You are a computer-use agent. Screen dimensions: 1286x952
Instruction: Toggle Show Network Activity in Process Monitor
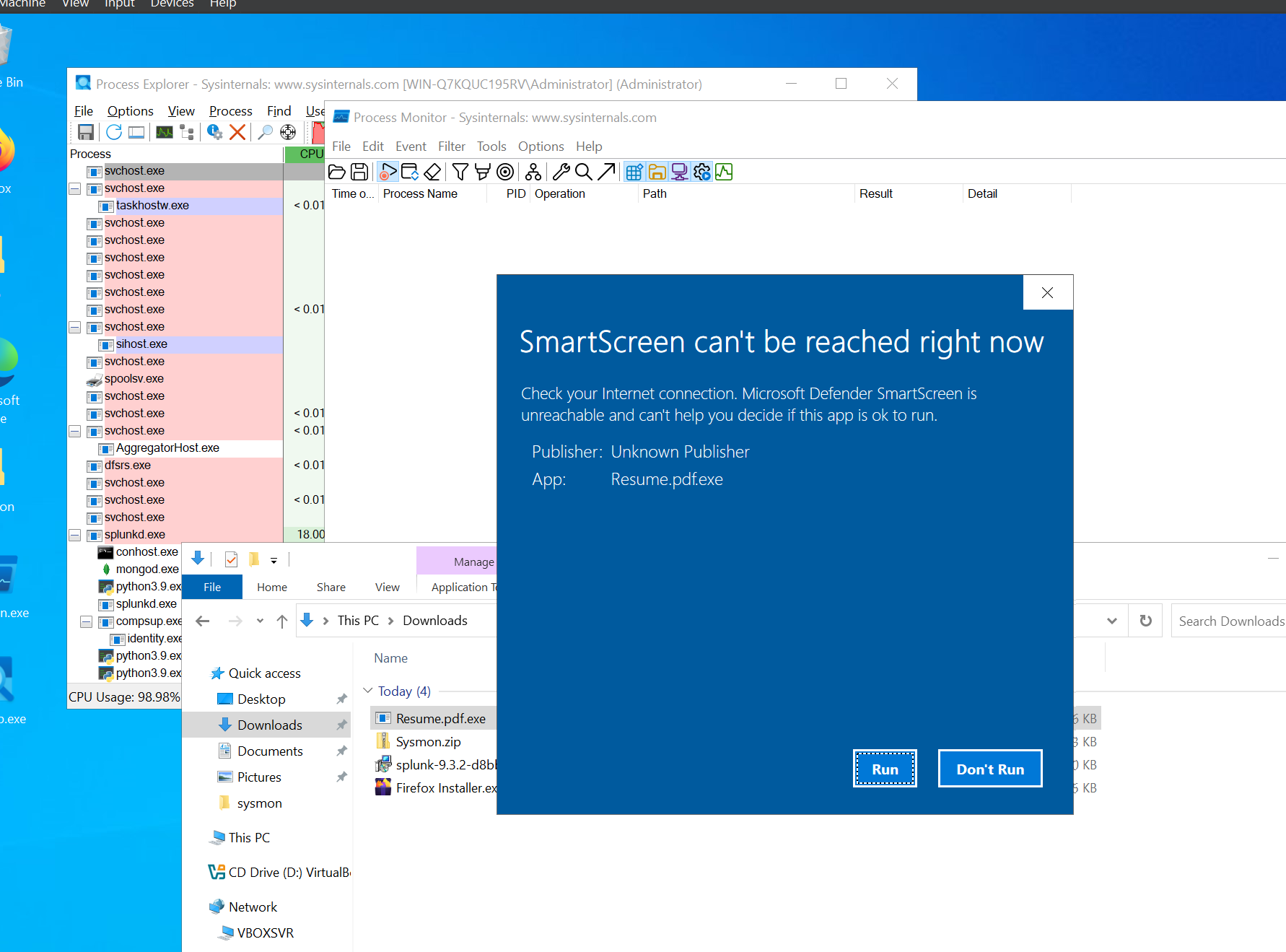point(679,172)
